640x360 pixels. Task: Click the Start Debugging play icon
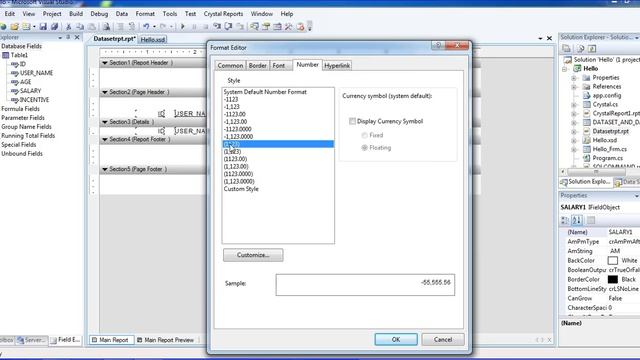(182, 27)
